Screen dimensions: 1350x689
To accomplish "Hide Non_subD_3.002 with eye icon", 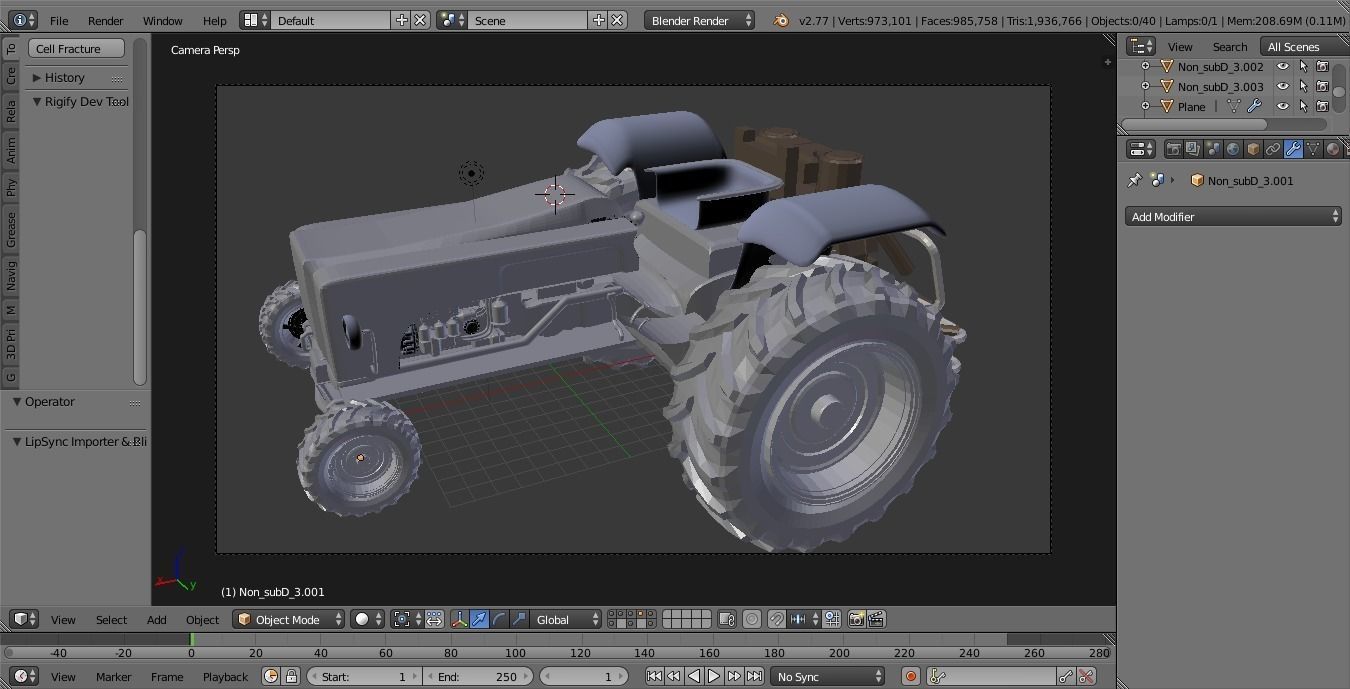I will pos(1283,66).
